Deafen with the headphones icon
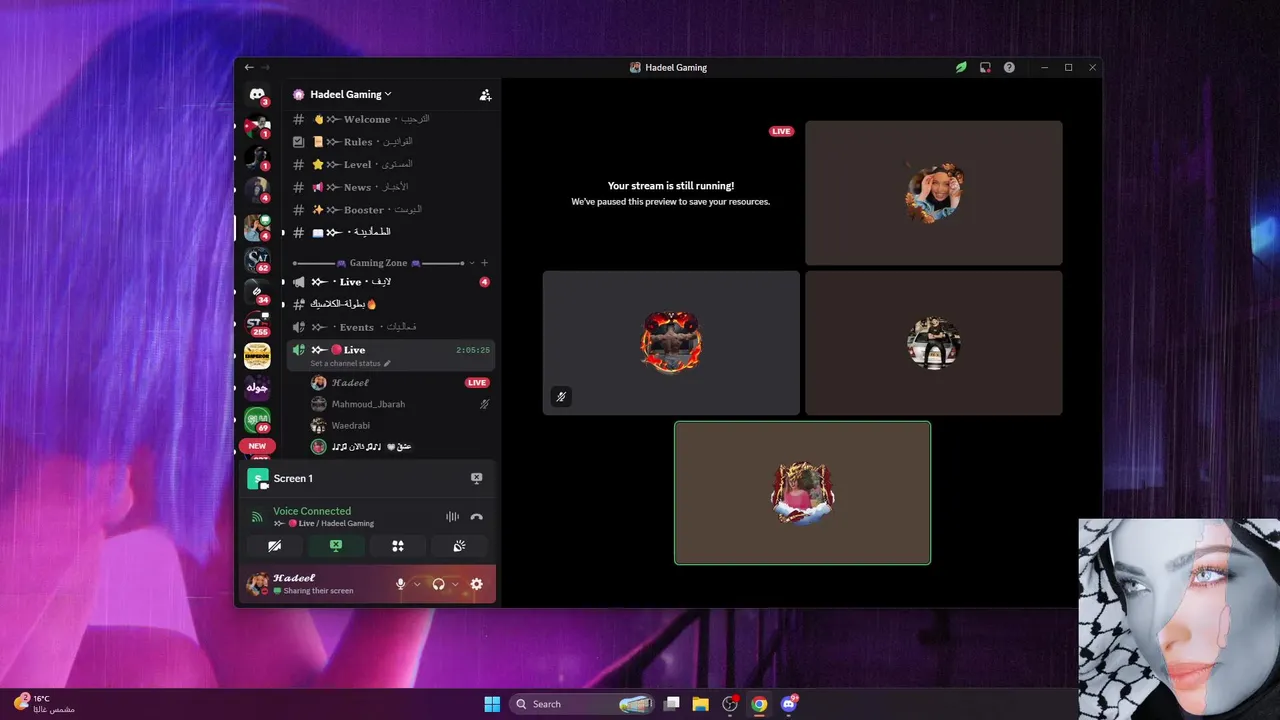The width and height of the screenshot is (1280, 720). 438,584
